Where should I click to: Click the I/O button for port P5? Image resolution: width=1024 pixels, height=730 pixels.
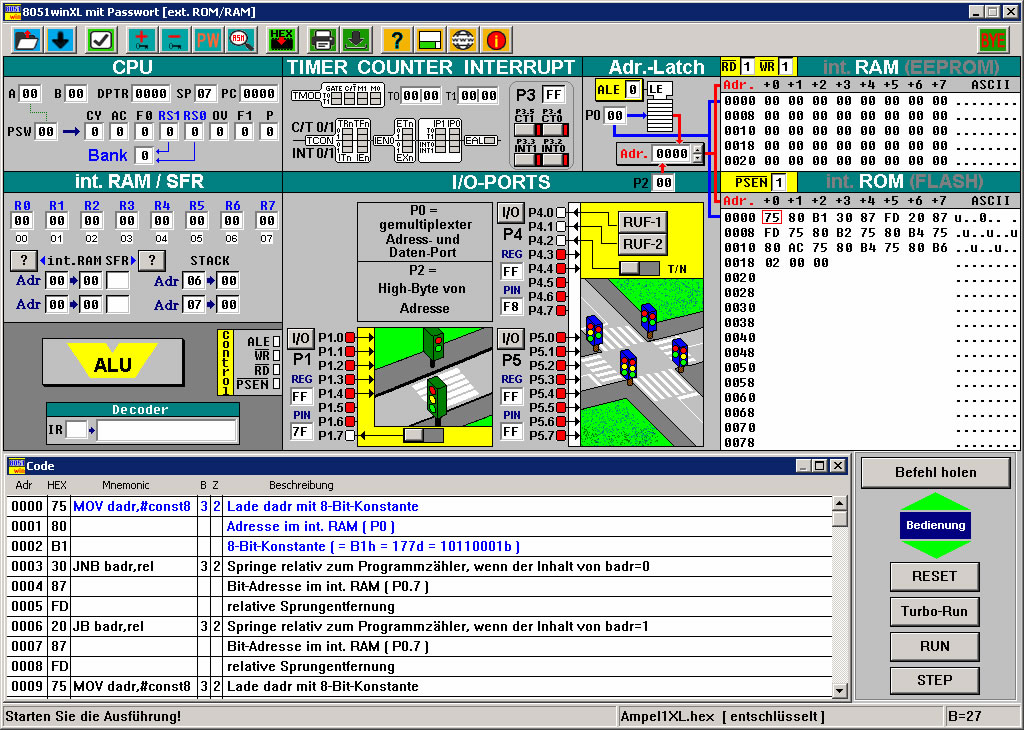(511, 338)
